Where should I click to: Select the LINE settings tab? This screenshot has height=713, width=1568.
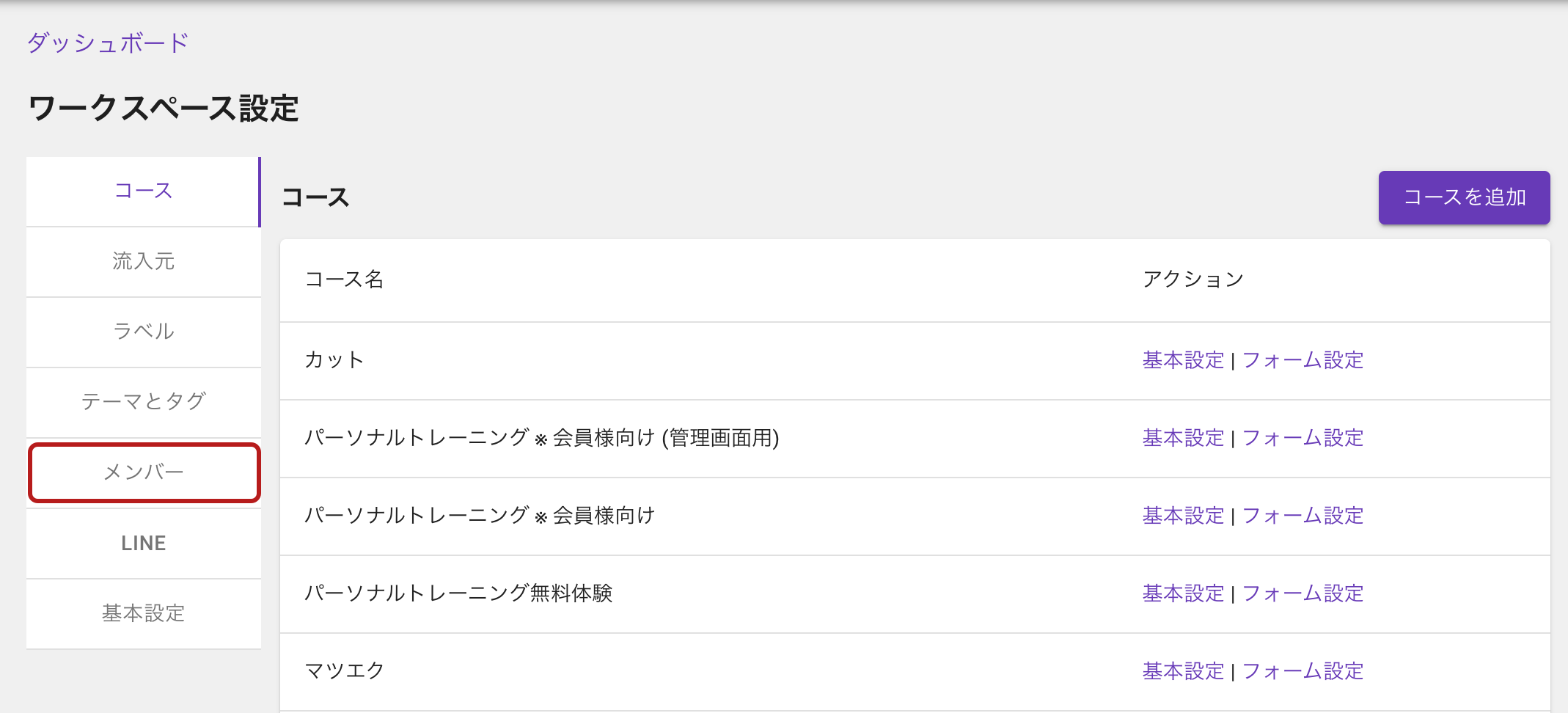pyautogui.click(x=143, y=544)
